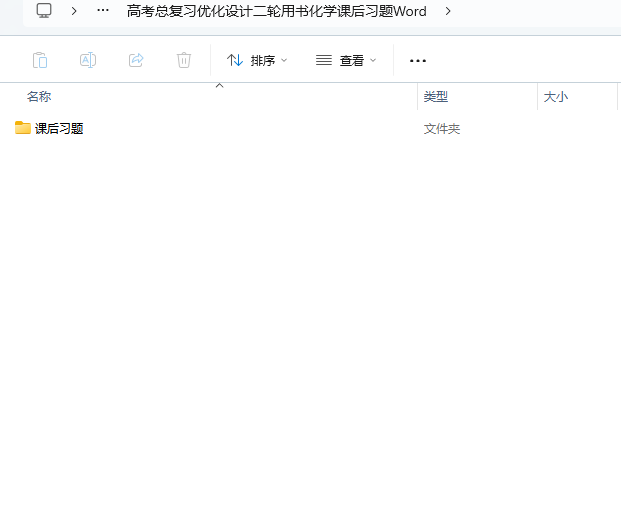621x506 pixels.
Task: Show hidden path folders via breadcrumb ellipsis
Action: point(103,11)
